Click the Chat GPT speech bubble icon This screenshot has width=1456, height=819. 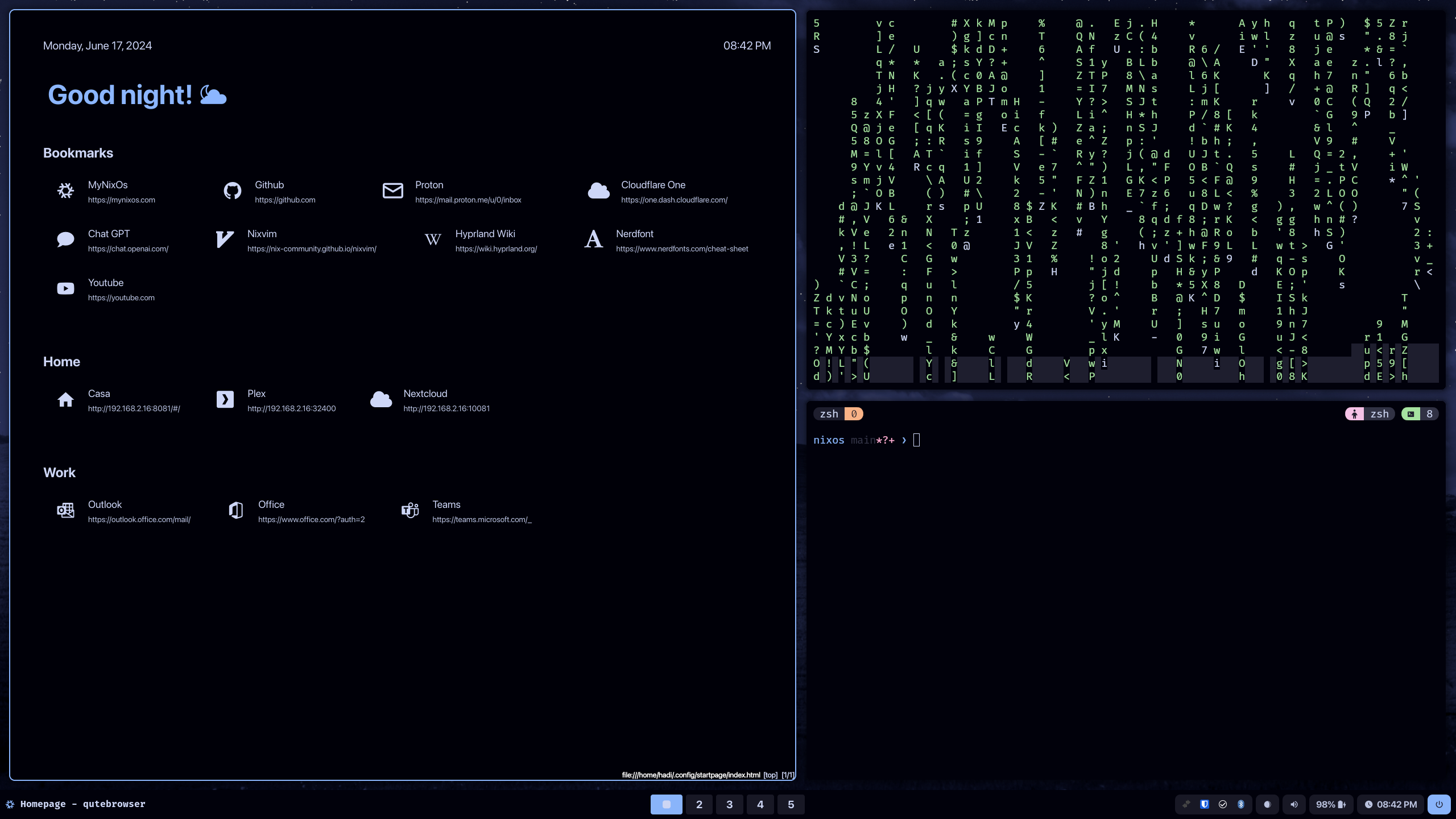click(65, 239)
